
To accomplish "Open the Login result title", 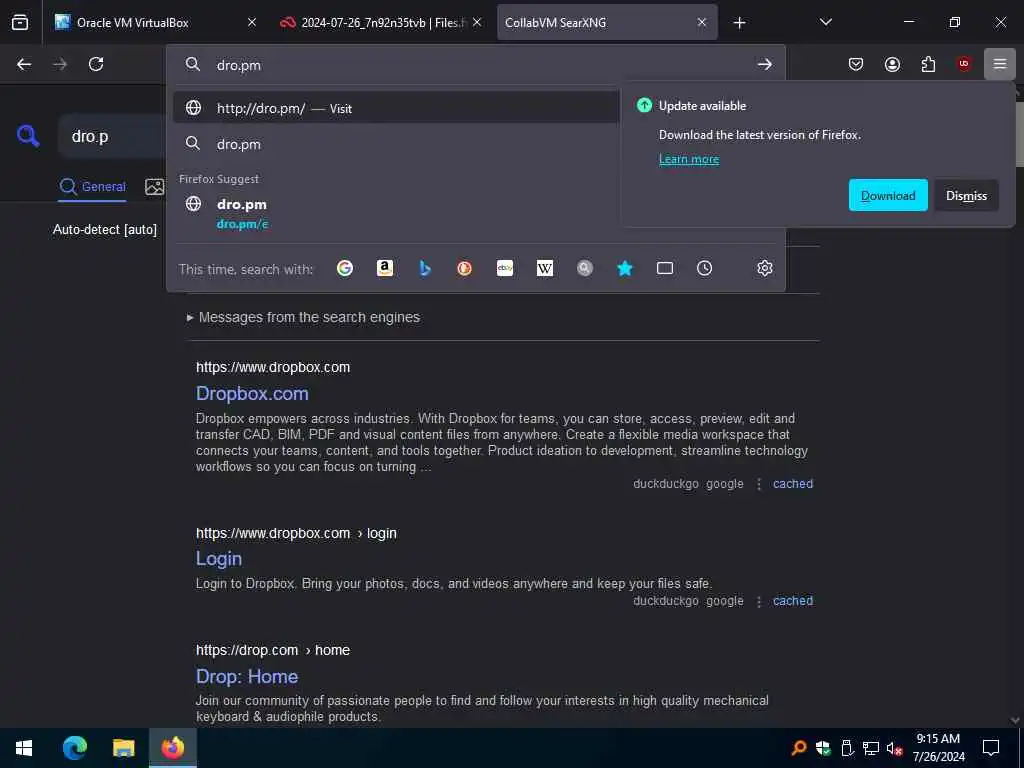I will coord(219,558).
